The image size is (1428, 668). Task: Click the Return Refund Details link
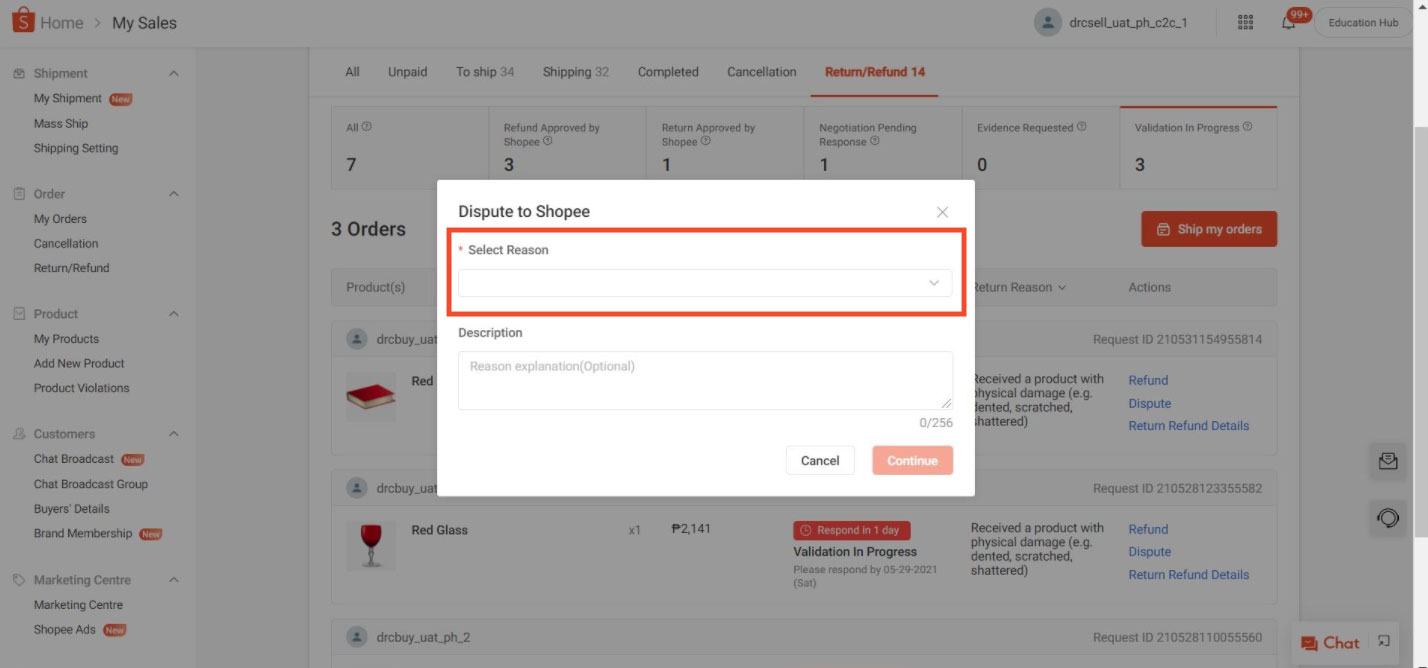[x=1188, y=425]
